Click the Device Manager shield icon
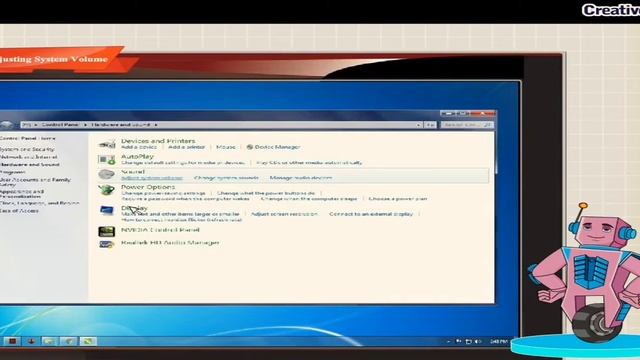Viewport: 640px width, 360px height. (x=250, y=147)
